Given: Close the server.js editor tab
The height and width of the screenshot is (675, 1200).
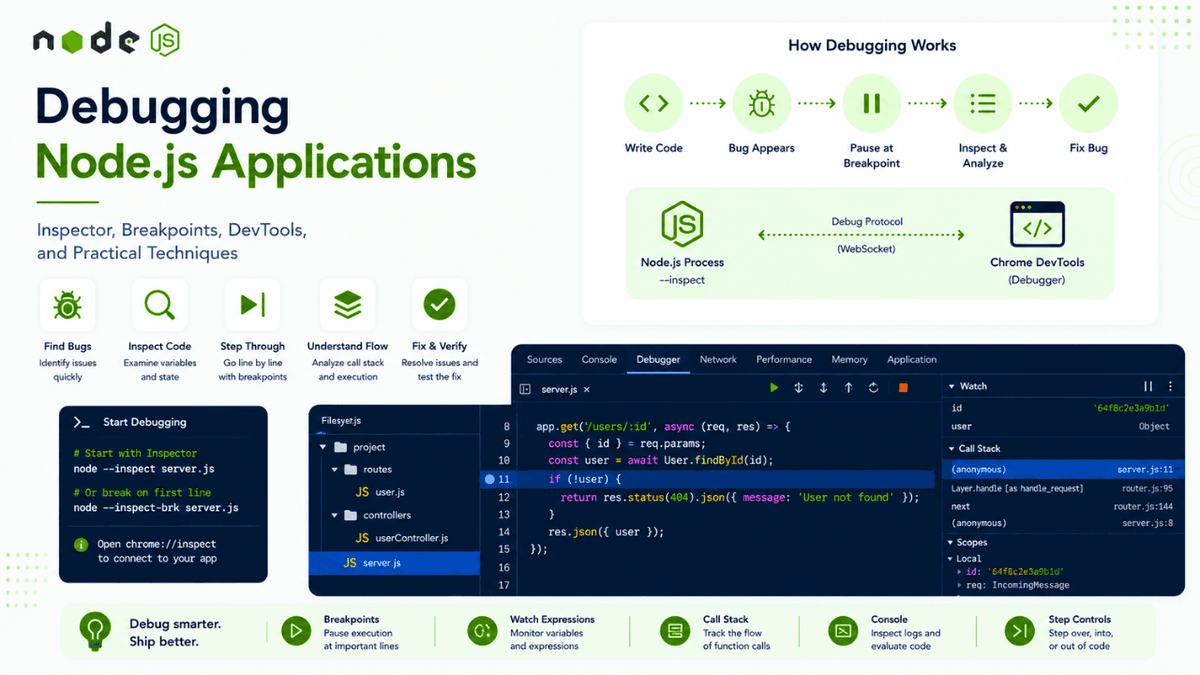Looking at the screenshot, I should click(x=587, y=388).
